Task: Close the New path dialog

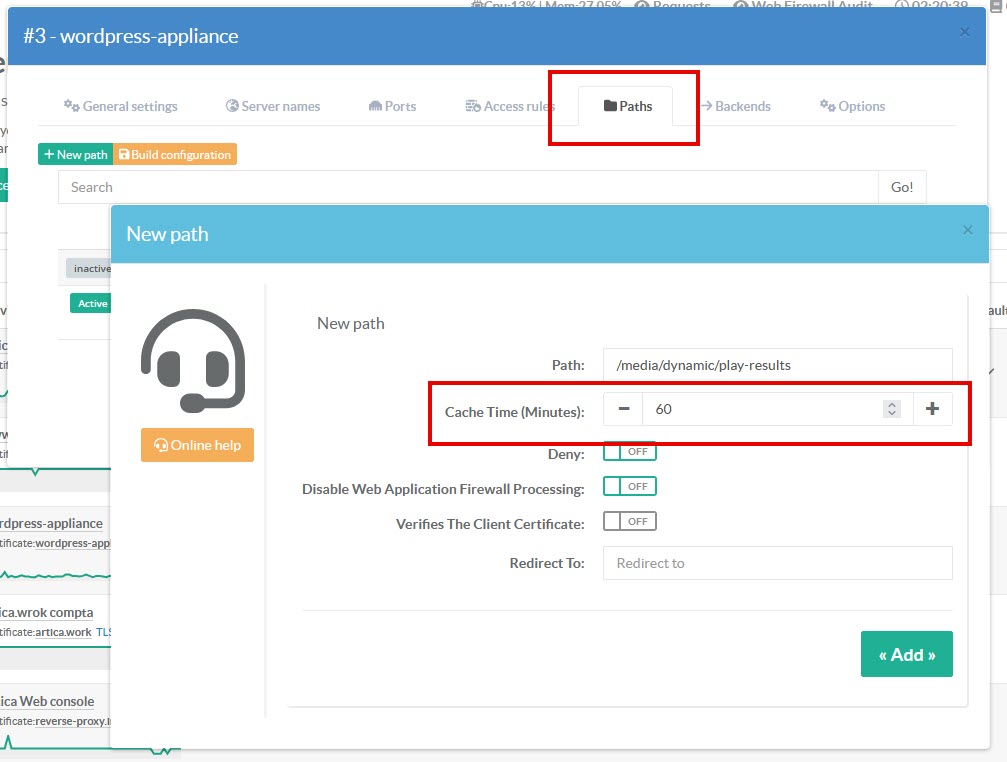Action: (967, 230)
